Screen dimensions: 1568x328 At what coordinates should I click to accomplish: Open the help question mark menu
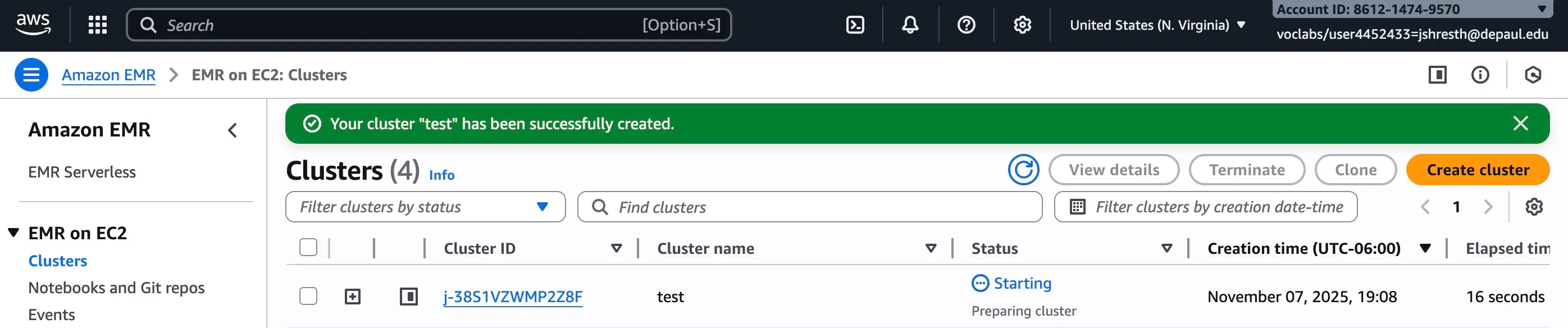pos(966,25)
